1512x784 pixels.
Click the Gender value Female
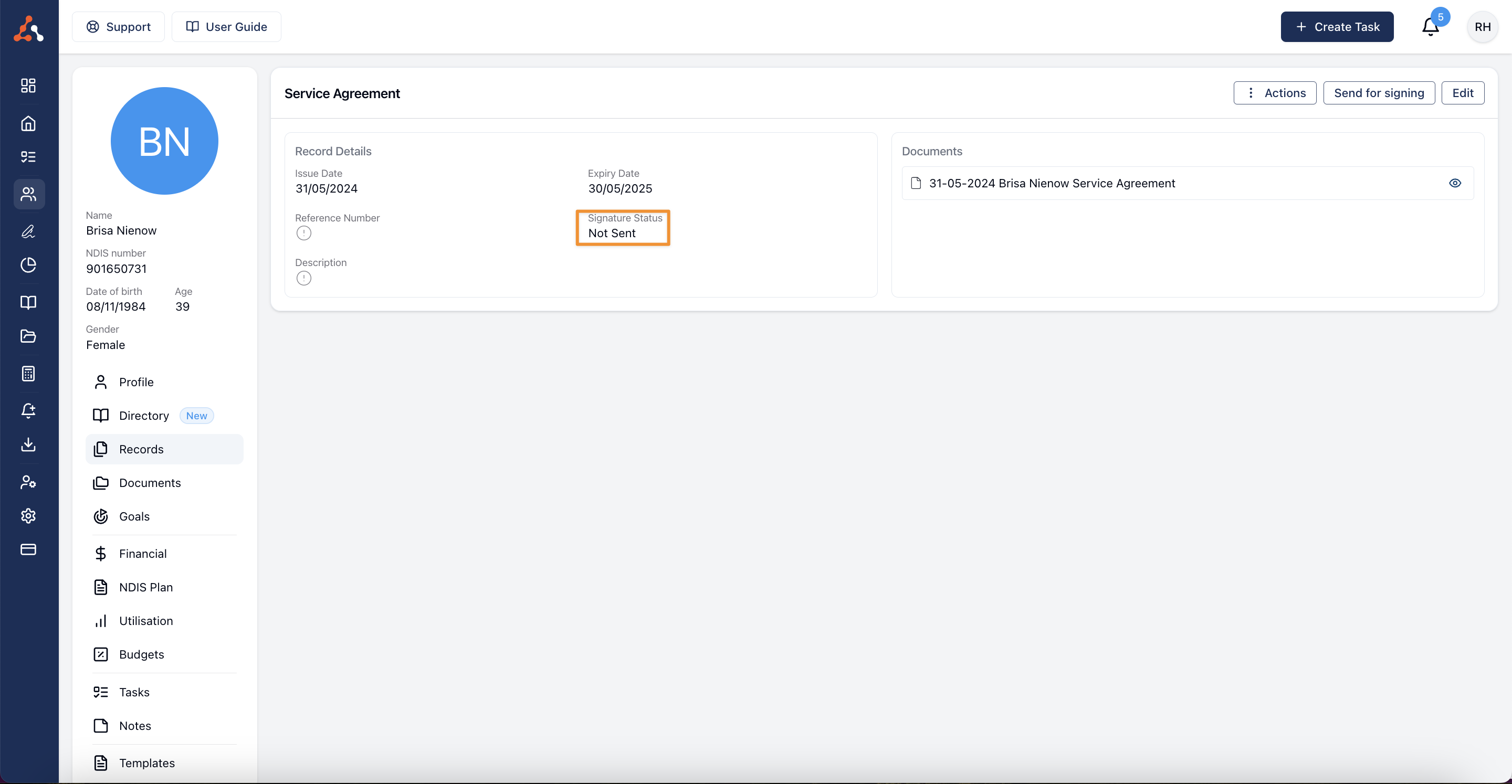click(106, 345)
